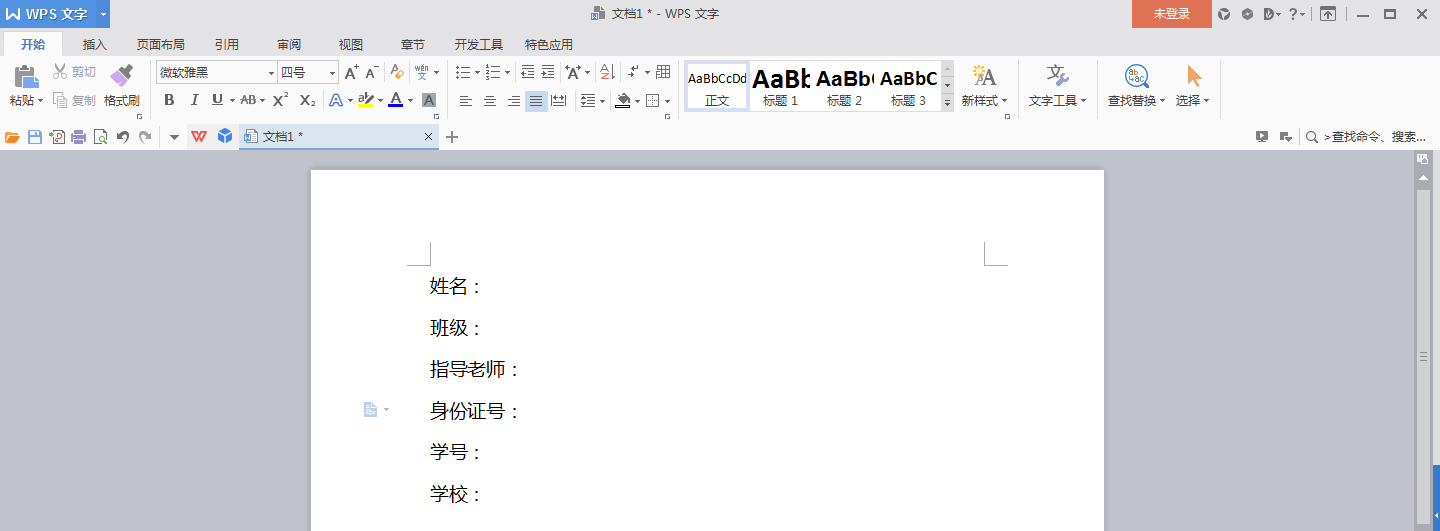Decrease font size with A- icon
Screen dimensions: 1440x531
(x=371, y=72)
